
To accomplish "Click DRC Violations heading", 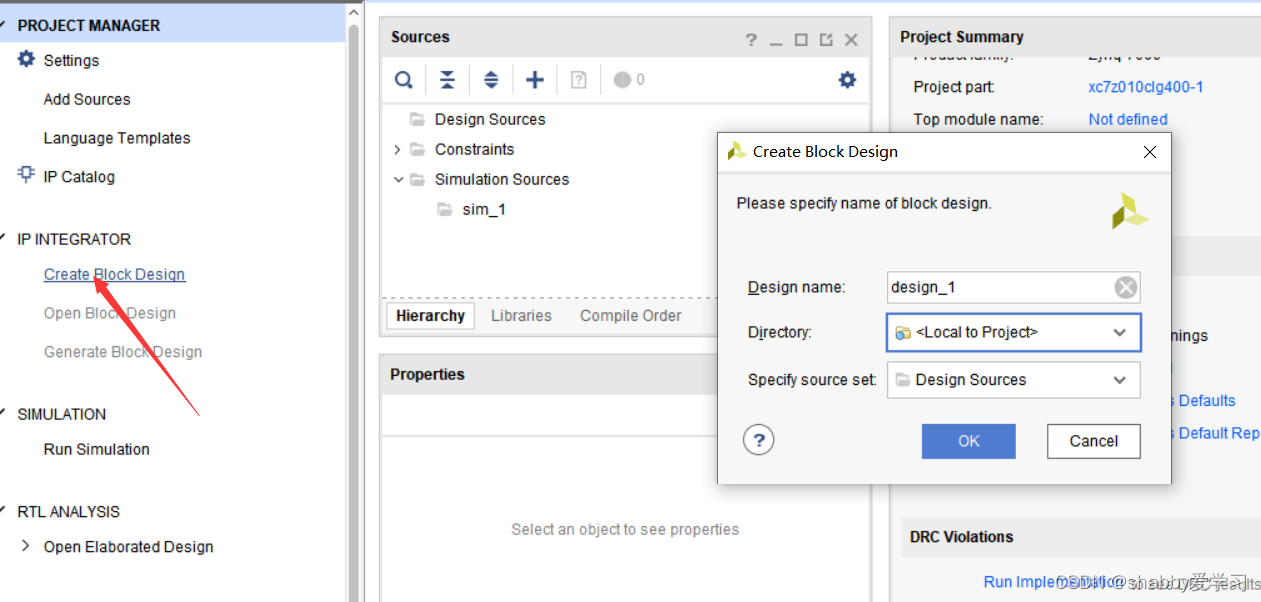I will pos(961,537).
